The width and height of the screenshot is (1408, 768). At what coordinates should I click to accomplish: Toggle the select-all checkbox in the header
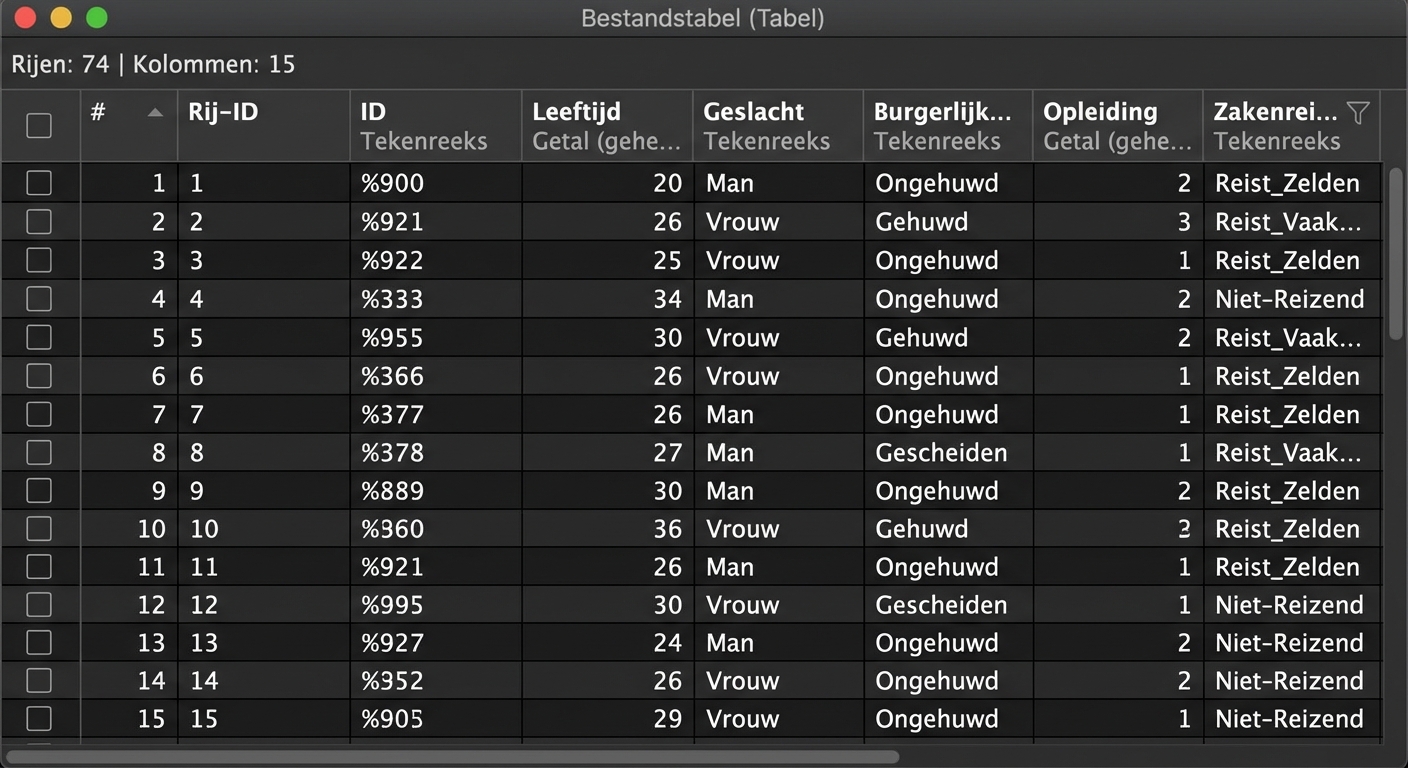pyautogui.click(x=38, y=124)
